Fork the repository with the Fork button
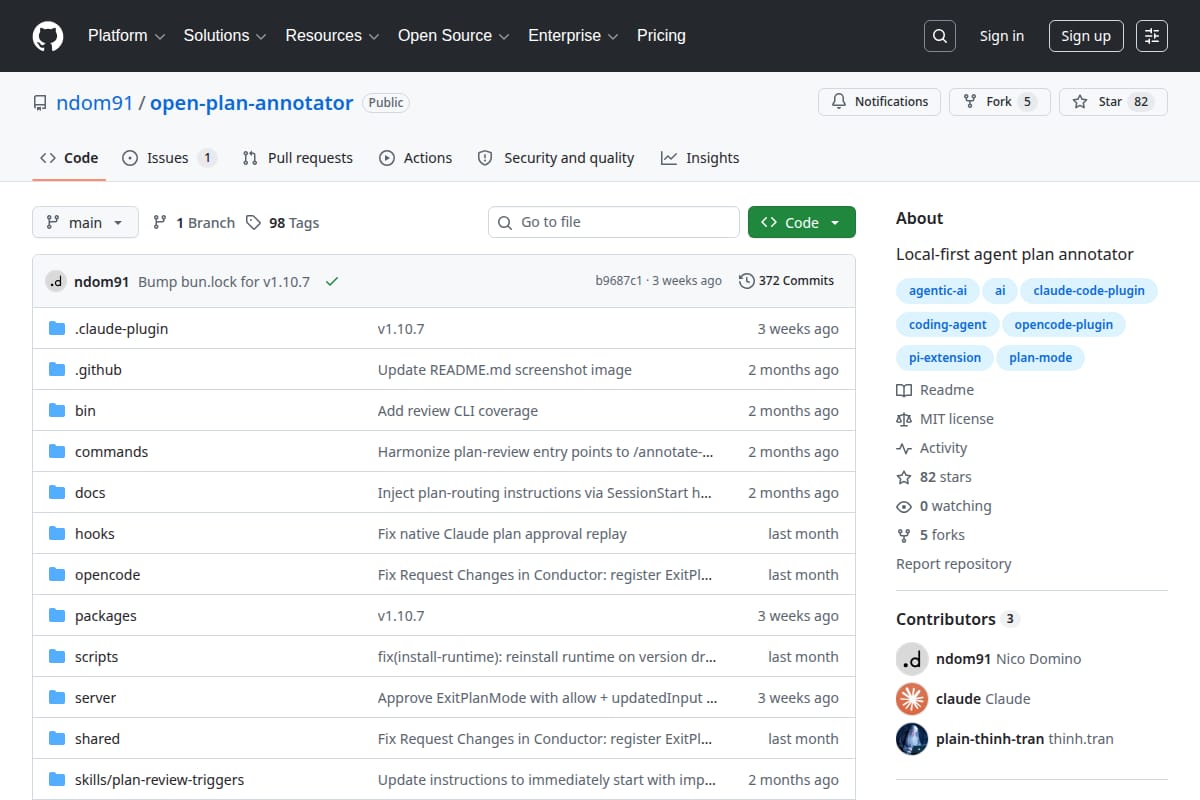Image resolution: width=1200 pixels, height=800 pixels. (x=1000, y=102)
